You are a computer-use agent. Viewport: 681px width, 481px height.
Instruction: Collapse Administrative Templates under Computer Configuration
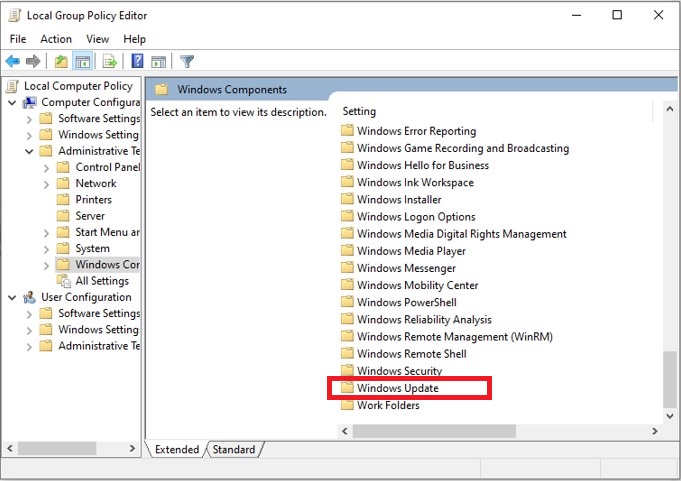click(x=29, y=152)
